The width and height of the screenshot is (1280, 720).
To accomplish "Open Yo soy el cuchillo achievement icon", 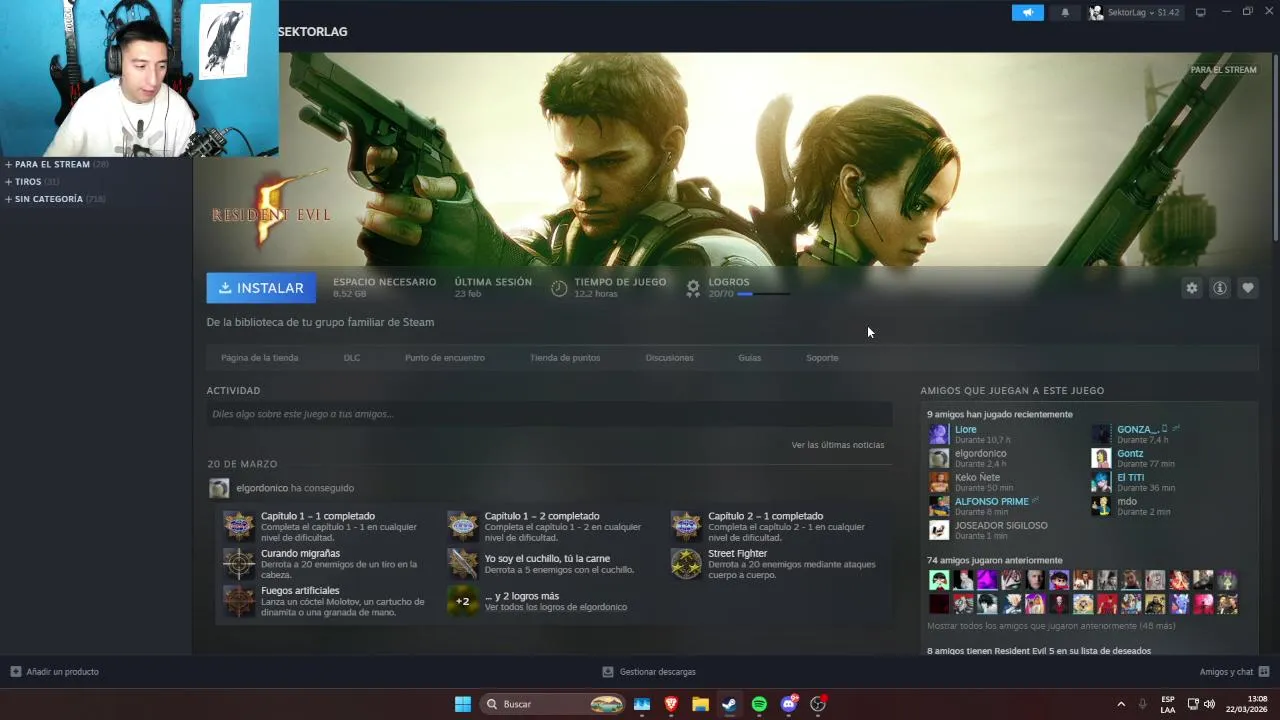I will [x=463, y=563].
